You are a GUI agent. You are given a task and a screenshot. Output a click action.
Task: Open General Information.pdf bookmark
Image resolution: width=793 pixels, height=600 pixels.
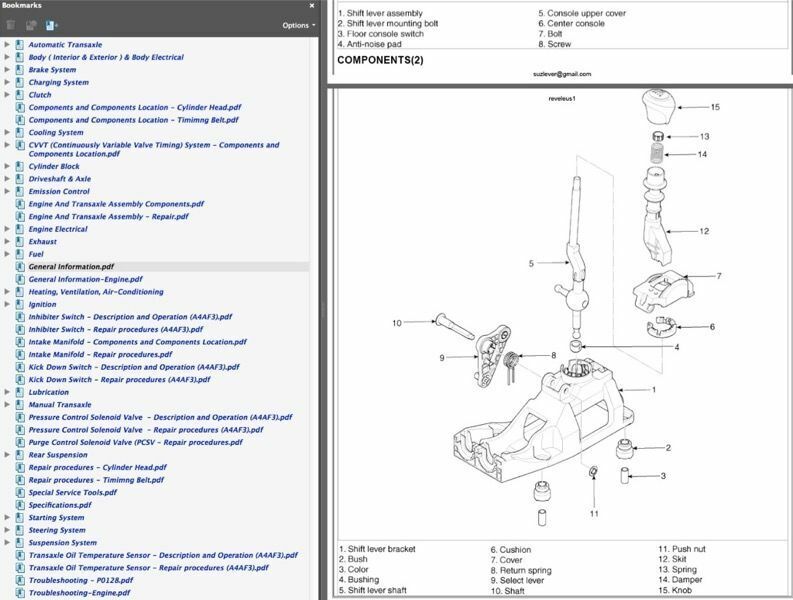pos(71,267)
